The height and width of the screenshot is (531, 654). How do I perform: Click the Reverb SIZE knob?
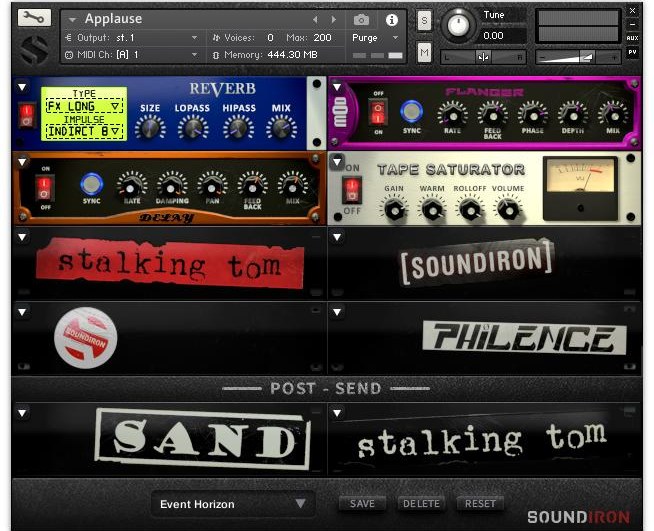pos(150,128)
